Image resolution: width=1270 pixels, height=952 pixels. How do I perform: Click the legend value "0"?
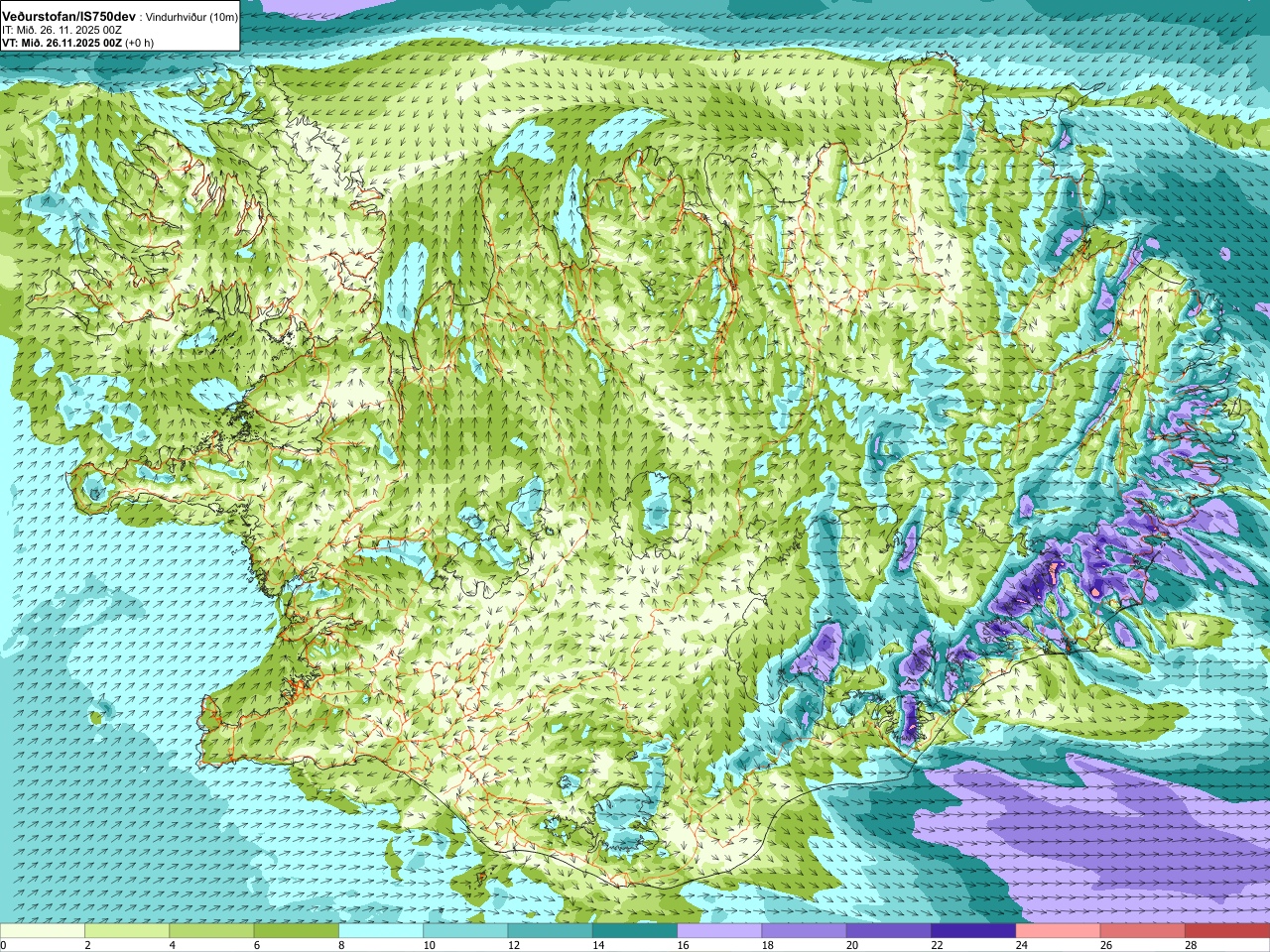coord(4,945)
